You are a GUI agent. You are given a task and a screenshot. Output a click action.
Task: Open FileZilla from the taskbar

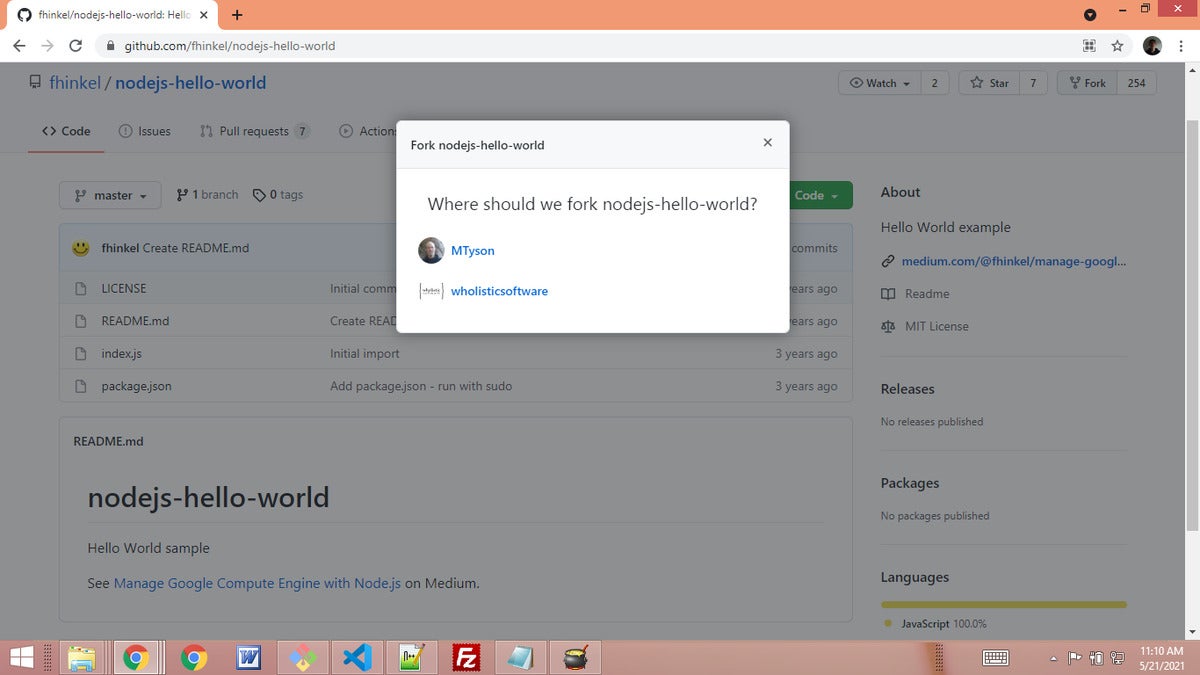tap(465, 657)
